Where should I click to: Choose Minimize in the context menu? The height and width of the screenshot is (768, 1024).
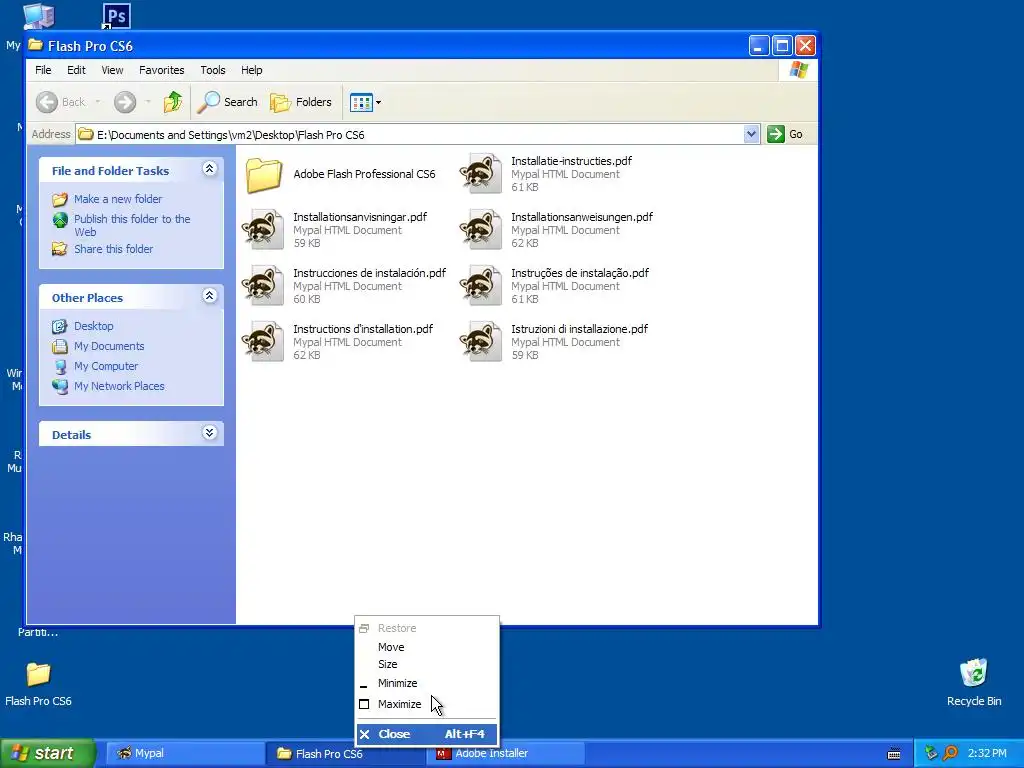427,683
